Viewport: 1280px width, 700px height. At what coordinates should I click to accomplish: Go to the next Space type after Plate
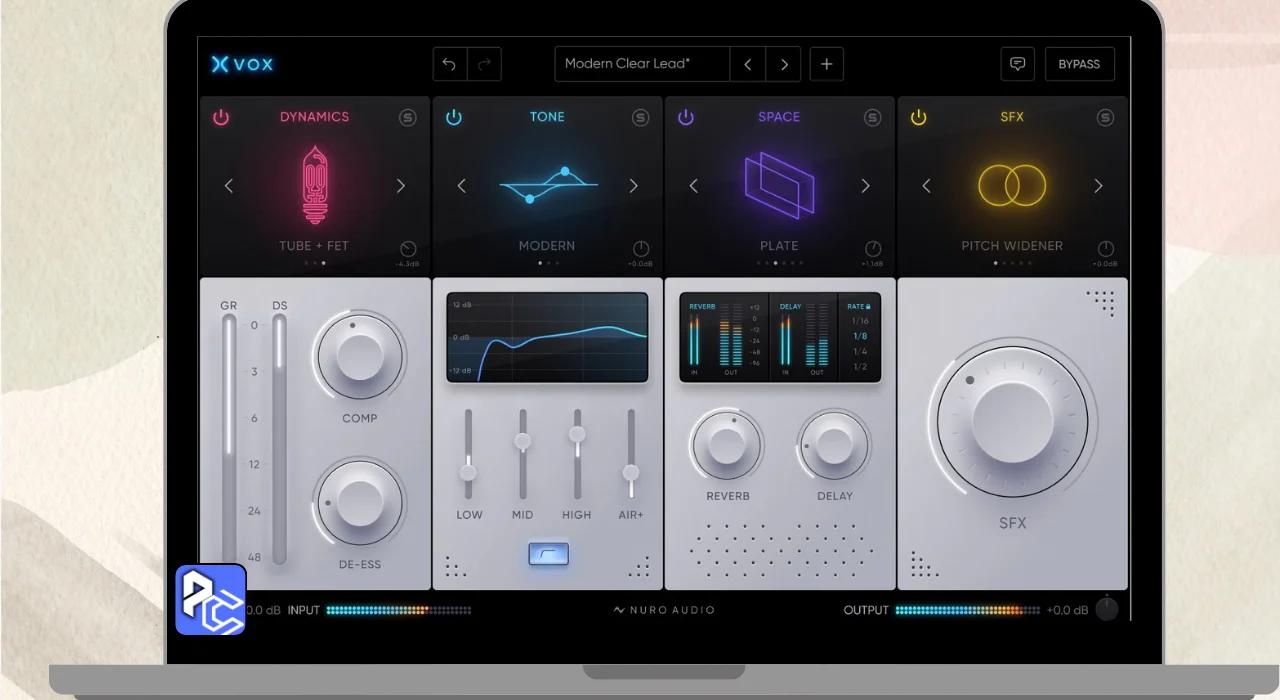point(865,186)
